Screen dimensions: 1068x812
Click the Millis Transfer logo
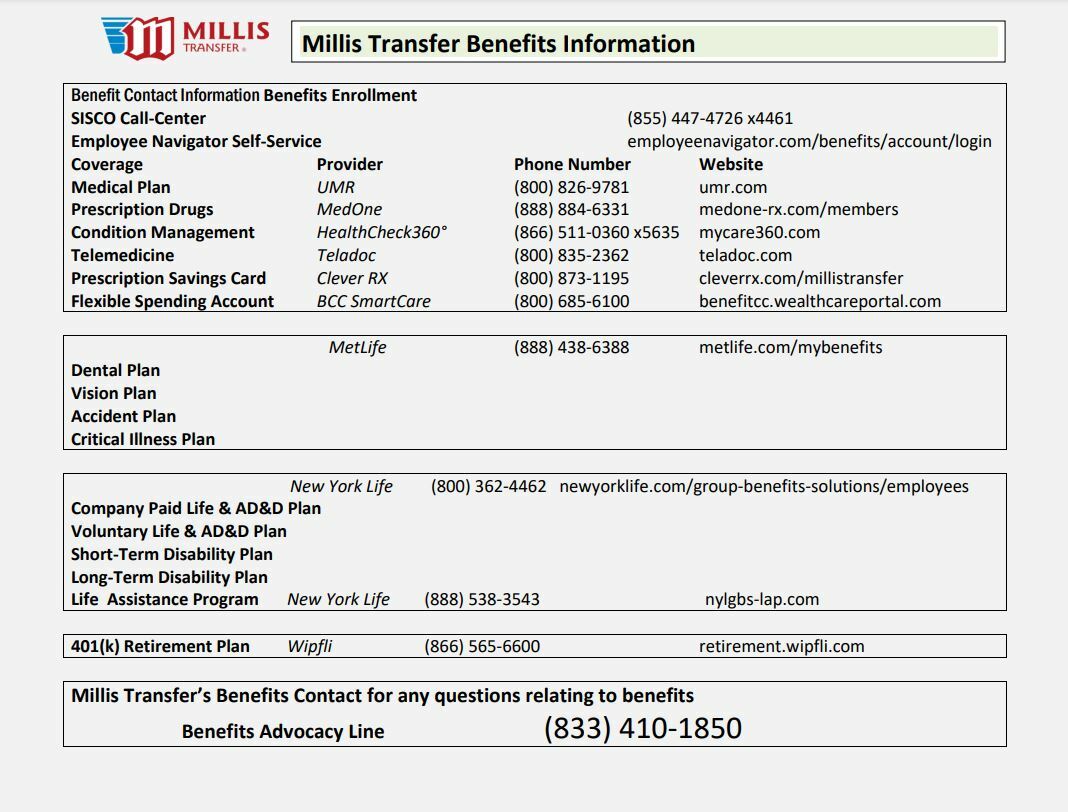tap(185, 38)
